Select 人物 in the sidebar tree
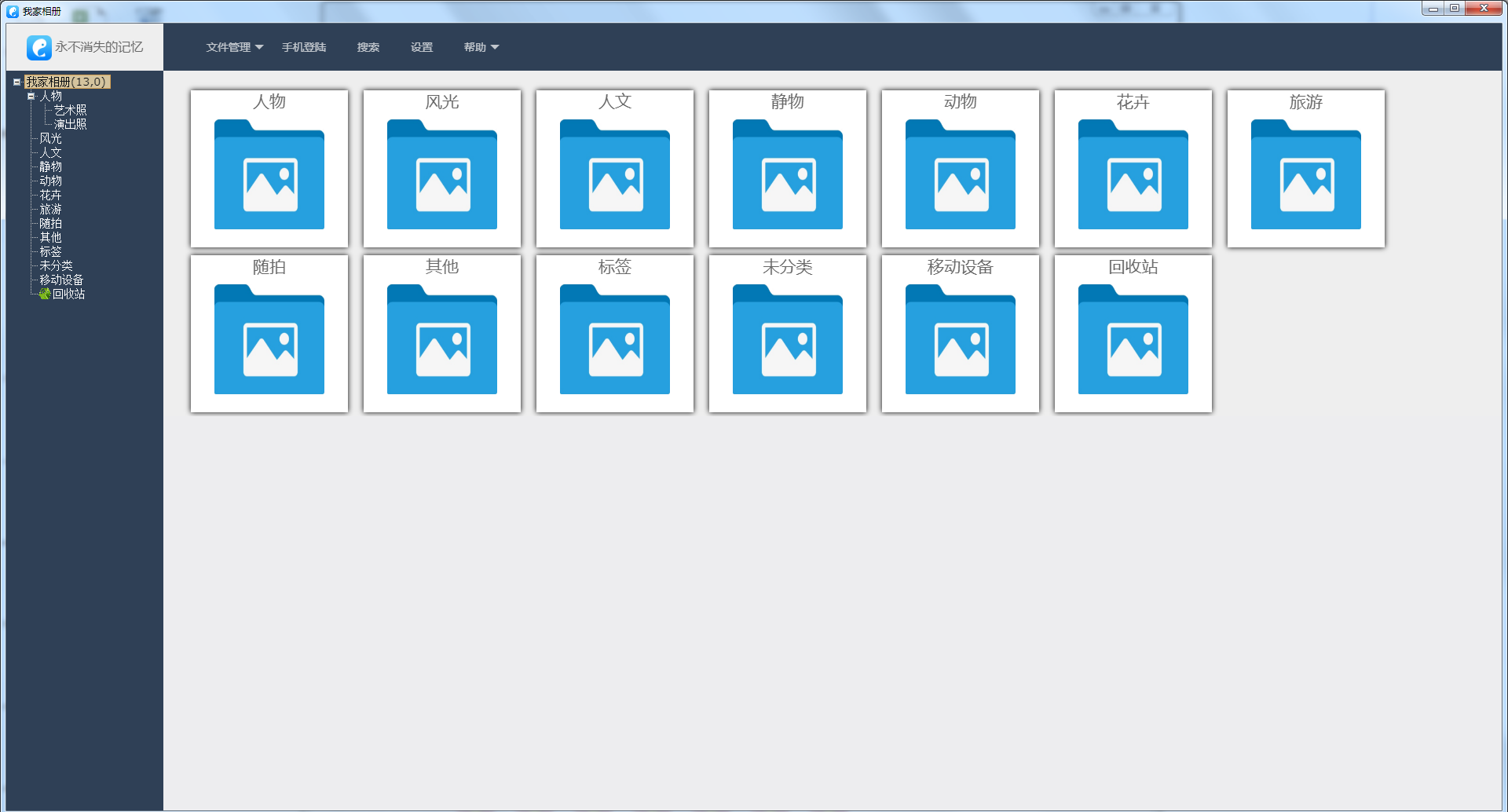 pos(51,96)
